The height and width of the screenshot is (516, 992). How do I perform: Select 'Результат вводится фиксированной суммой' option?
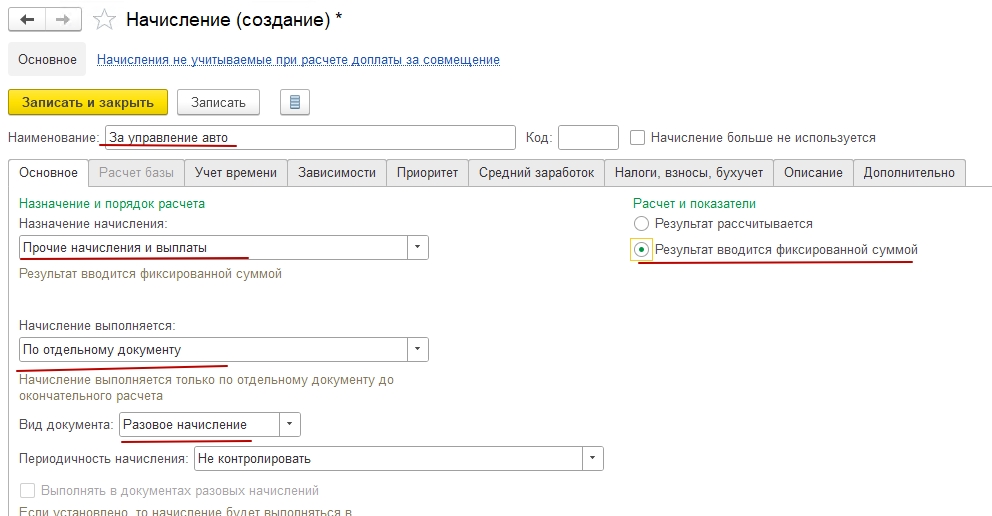tap(642, 249)
